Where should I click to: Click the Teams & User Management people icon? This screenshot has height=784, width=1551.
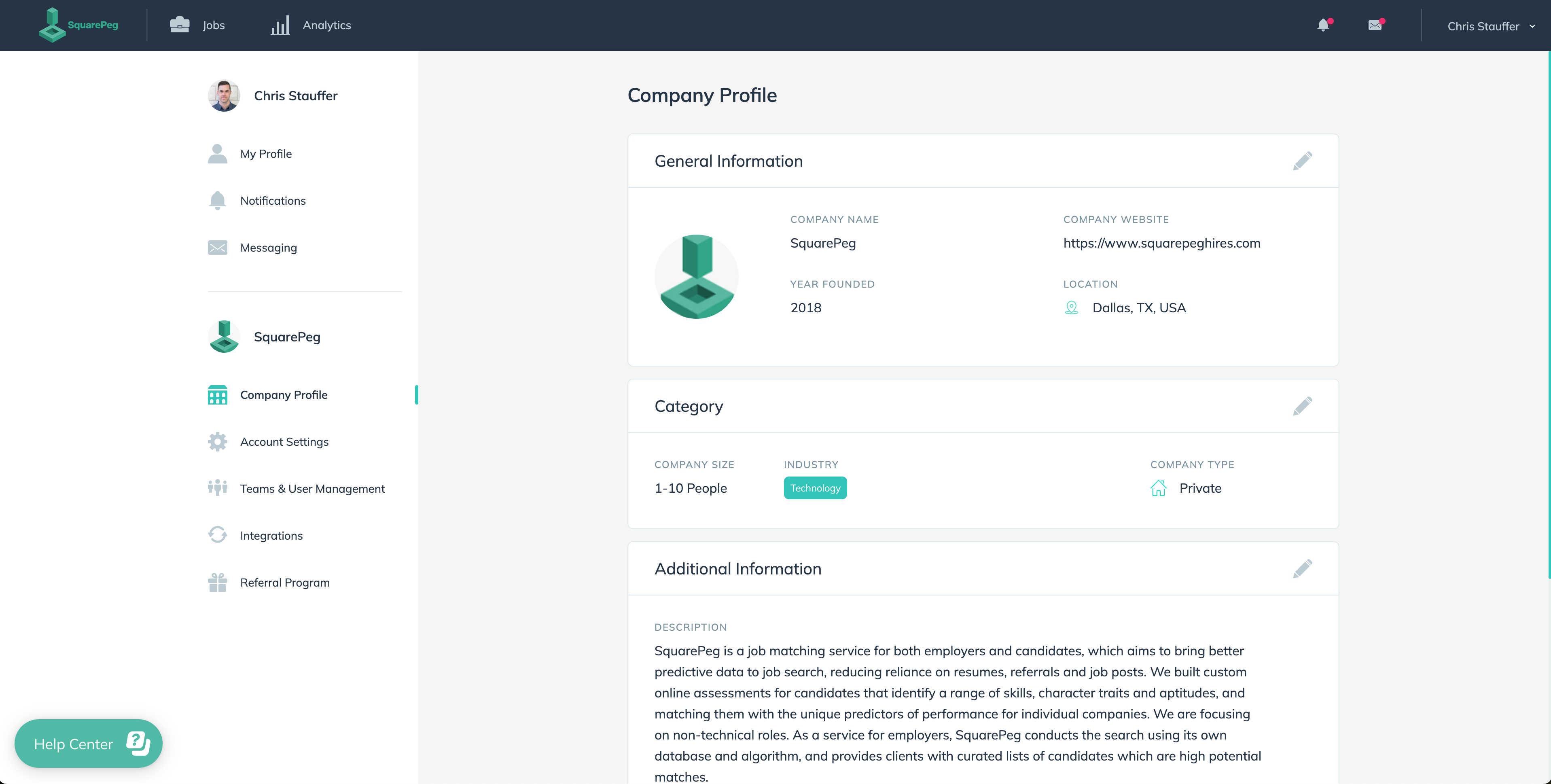(217, 487)
